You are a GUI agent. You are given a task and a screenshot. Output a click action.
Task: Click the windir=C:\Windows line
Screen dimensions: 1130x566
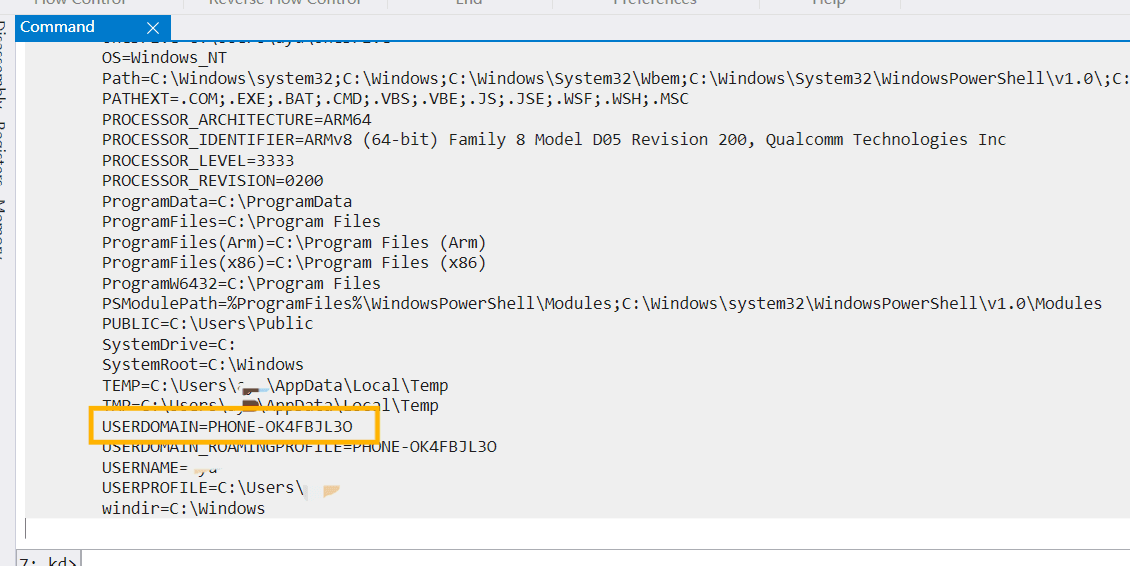point(183,508)
